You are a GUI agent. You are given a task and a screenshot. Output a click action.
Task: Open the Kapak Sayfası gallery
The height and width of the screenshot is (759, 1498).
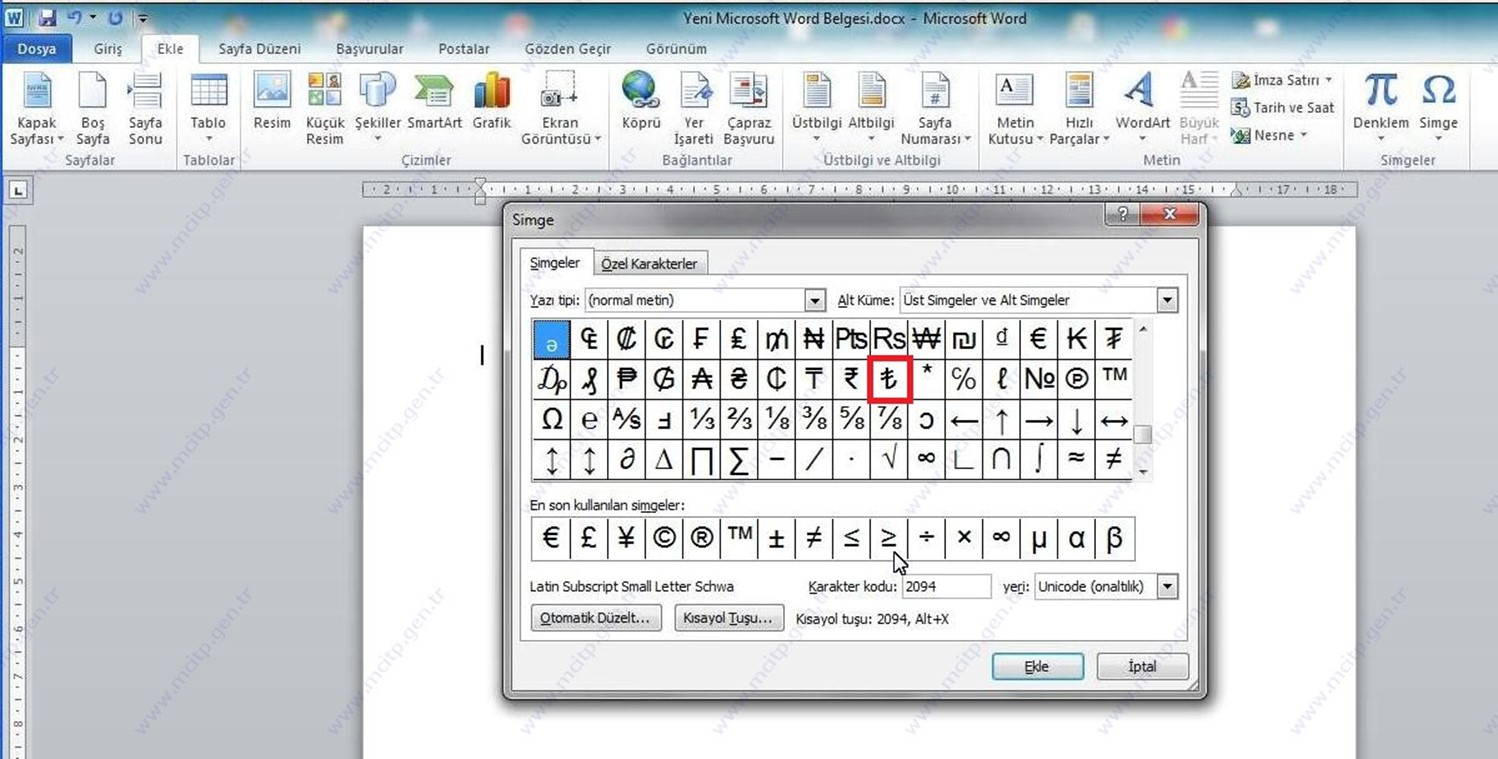(x=37, y=109)
